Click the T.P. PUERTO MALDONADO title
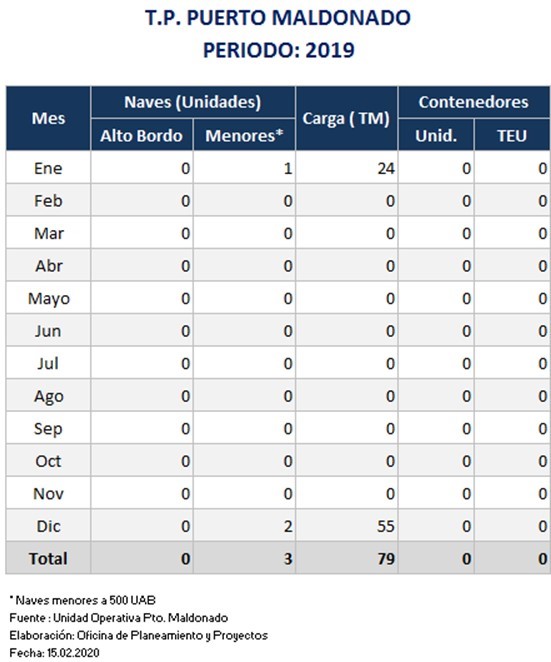Screen dimensions: 551x662 [x=278, y=18]
